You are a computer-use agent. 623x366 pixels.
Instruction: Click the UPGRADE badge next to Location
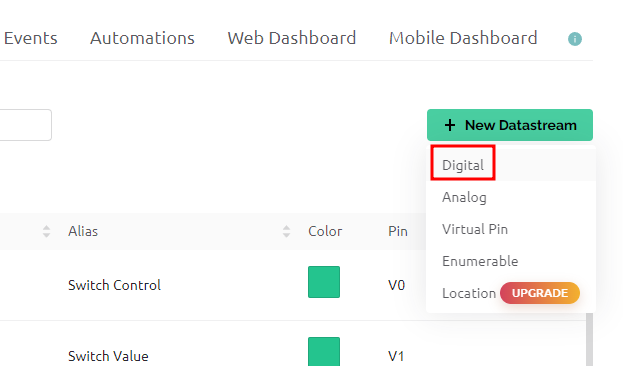tap(540, 293)
